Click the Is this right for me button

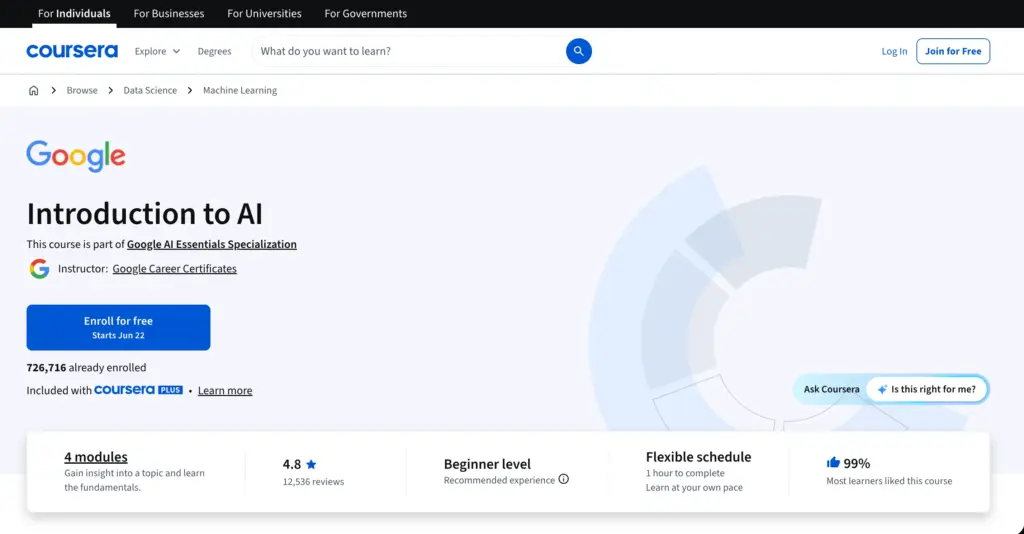coord(927,389)
